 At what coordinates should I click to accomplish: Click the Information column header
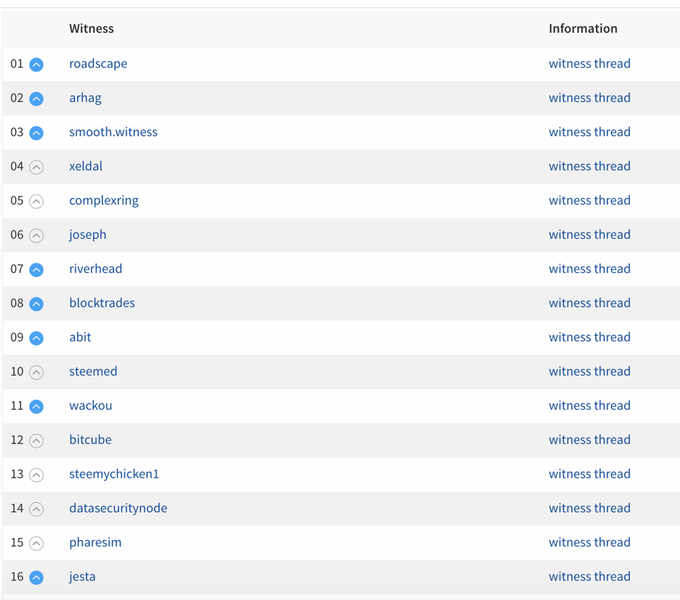tap(583, 29)
